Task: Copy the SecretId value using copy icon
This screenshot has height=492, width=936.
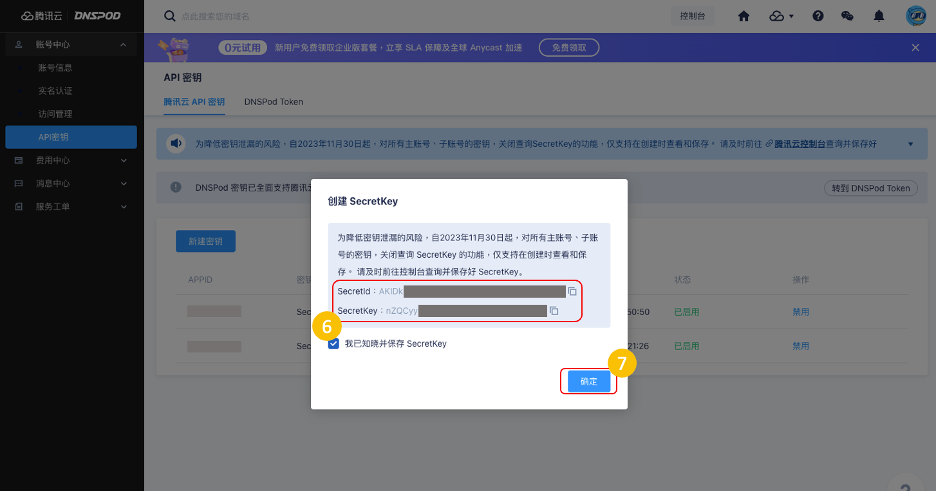Action: [x=573, y=292]
